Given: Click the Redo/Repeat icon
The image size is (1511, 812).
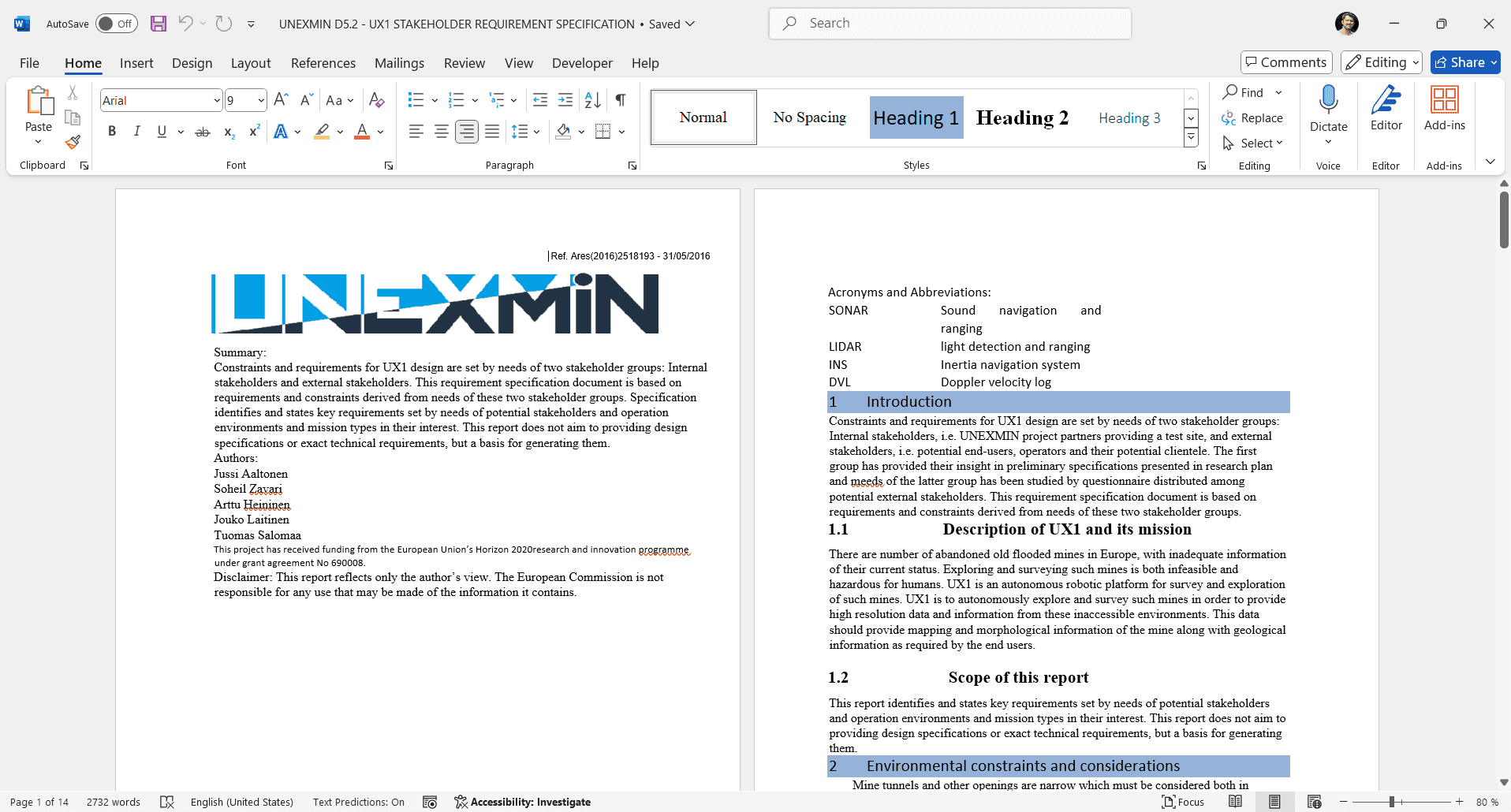Looking at the screenshot, I should tap(224, 24).
